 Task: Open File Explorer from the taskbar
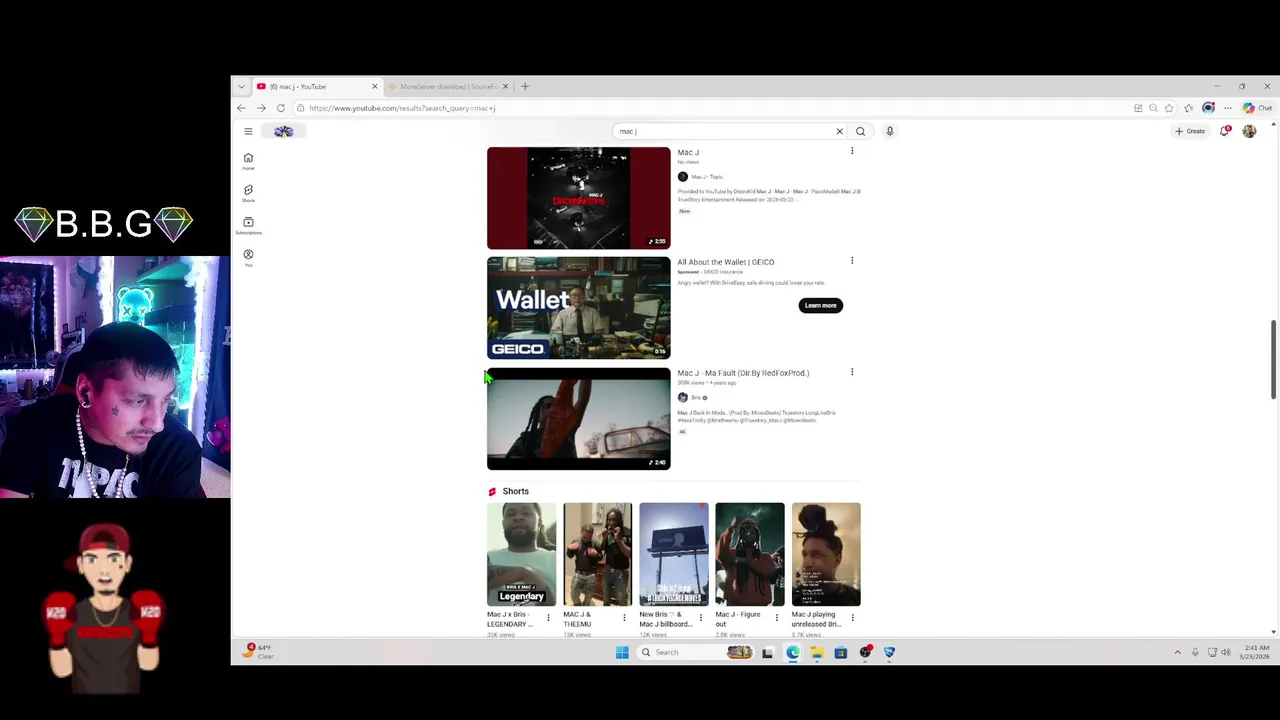(817, 652)
